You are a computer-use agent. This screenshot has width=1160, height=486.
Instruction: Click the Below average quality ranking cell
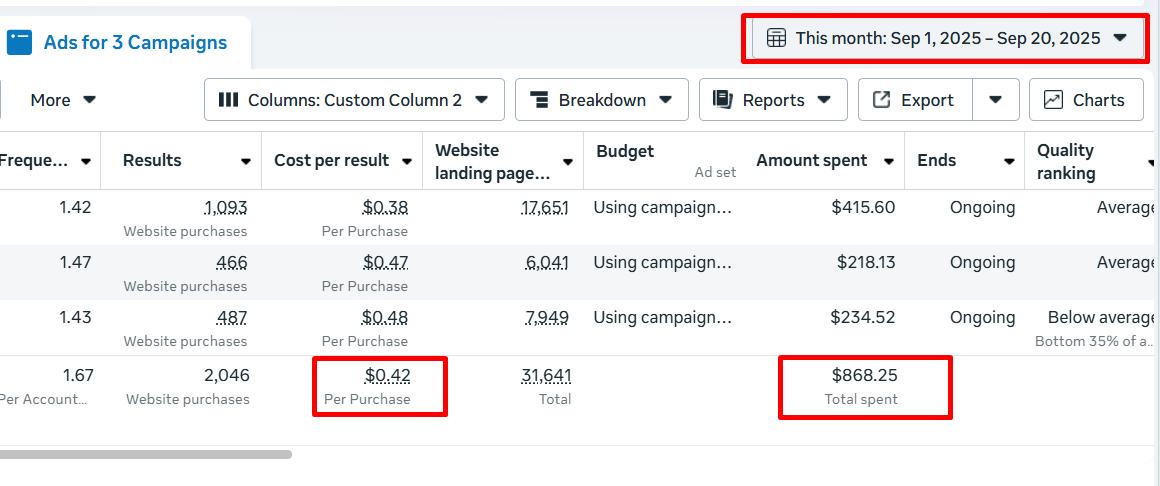(1101, 317)
